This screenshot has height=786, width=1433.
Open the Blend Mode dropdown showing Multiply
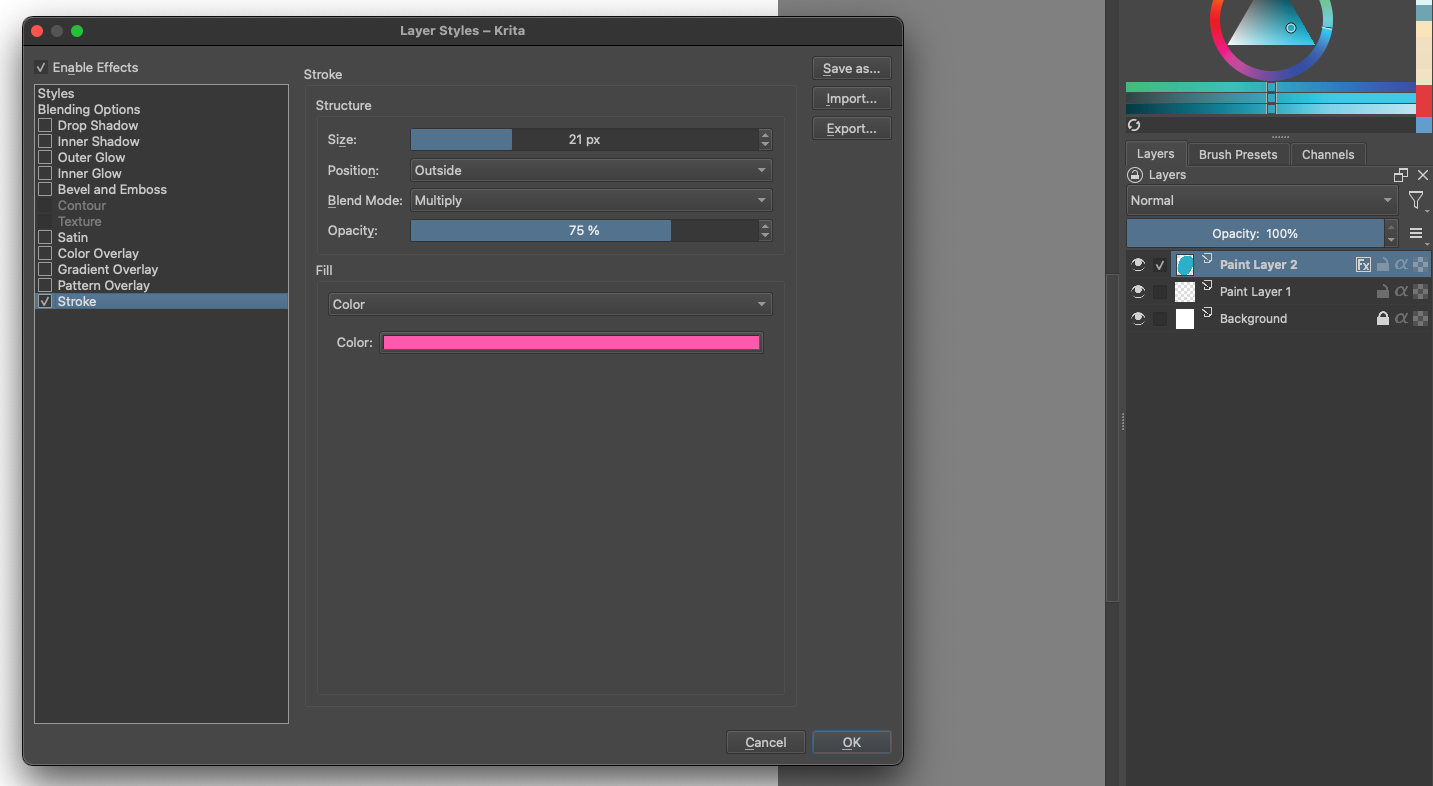pyautogui.click(x=591, y=201)
